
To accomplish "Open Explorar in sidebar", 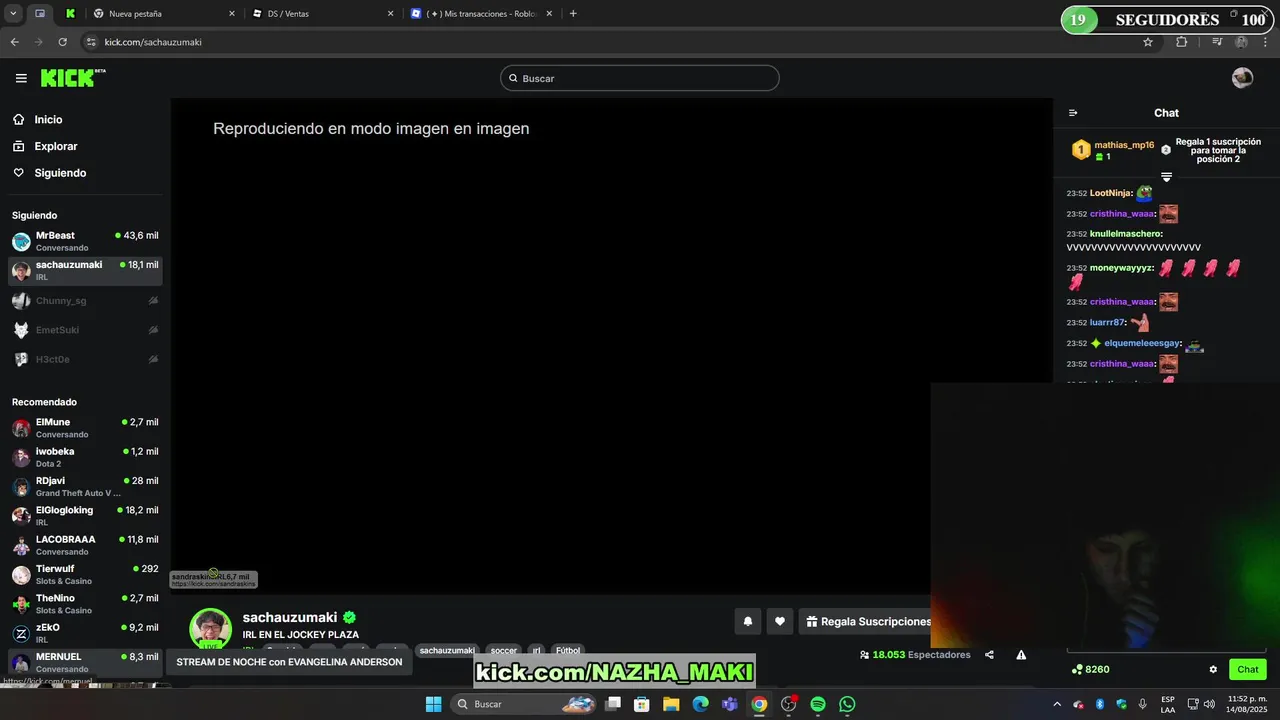I will [x=55, y=146].
